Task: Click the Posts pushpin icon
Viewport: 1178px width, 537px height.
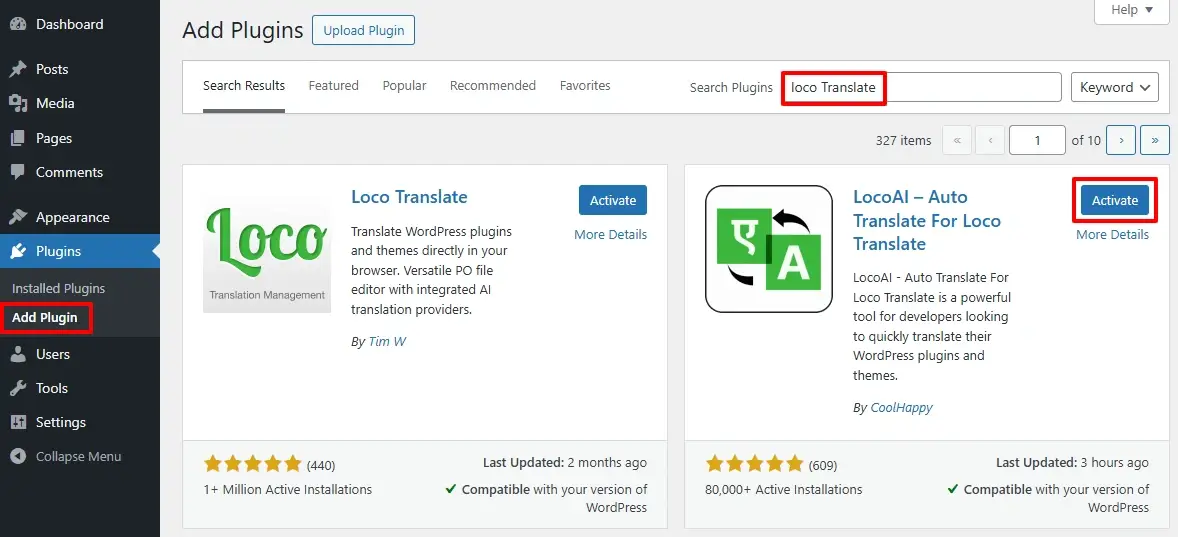Action: (x=19, y=69)
